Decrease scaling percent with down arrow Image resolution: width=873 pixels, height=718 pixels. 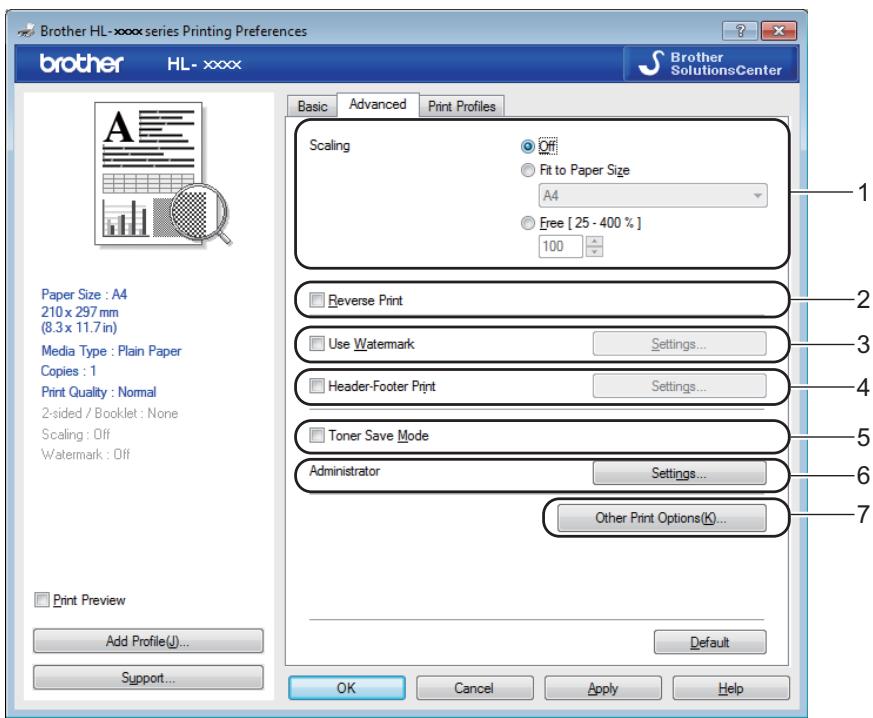click(x=595, y=252)
